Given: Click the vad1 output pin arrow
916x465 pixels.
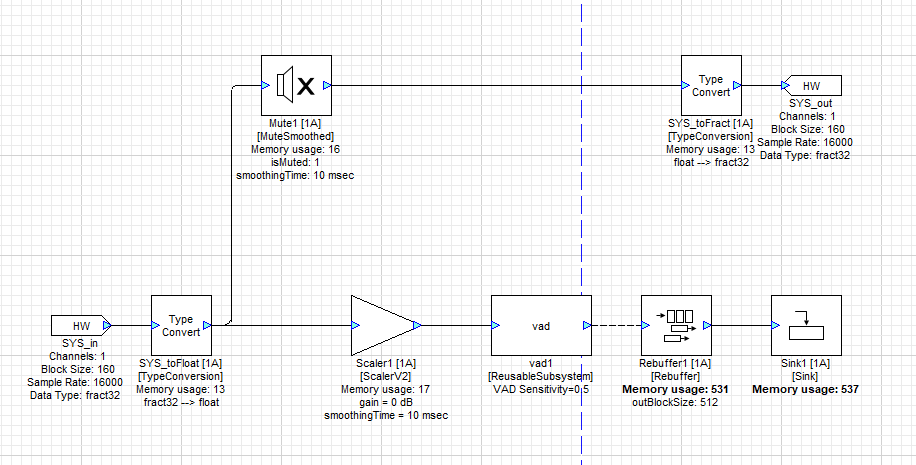Looking at the screenshot, I should click(587, 325).
